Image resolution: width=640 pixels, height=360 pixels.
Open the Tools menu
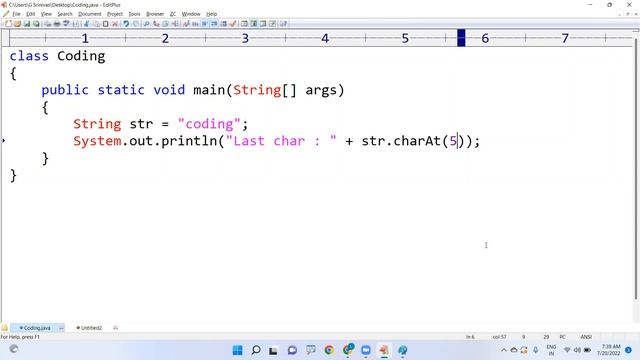coord(134,14)
